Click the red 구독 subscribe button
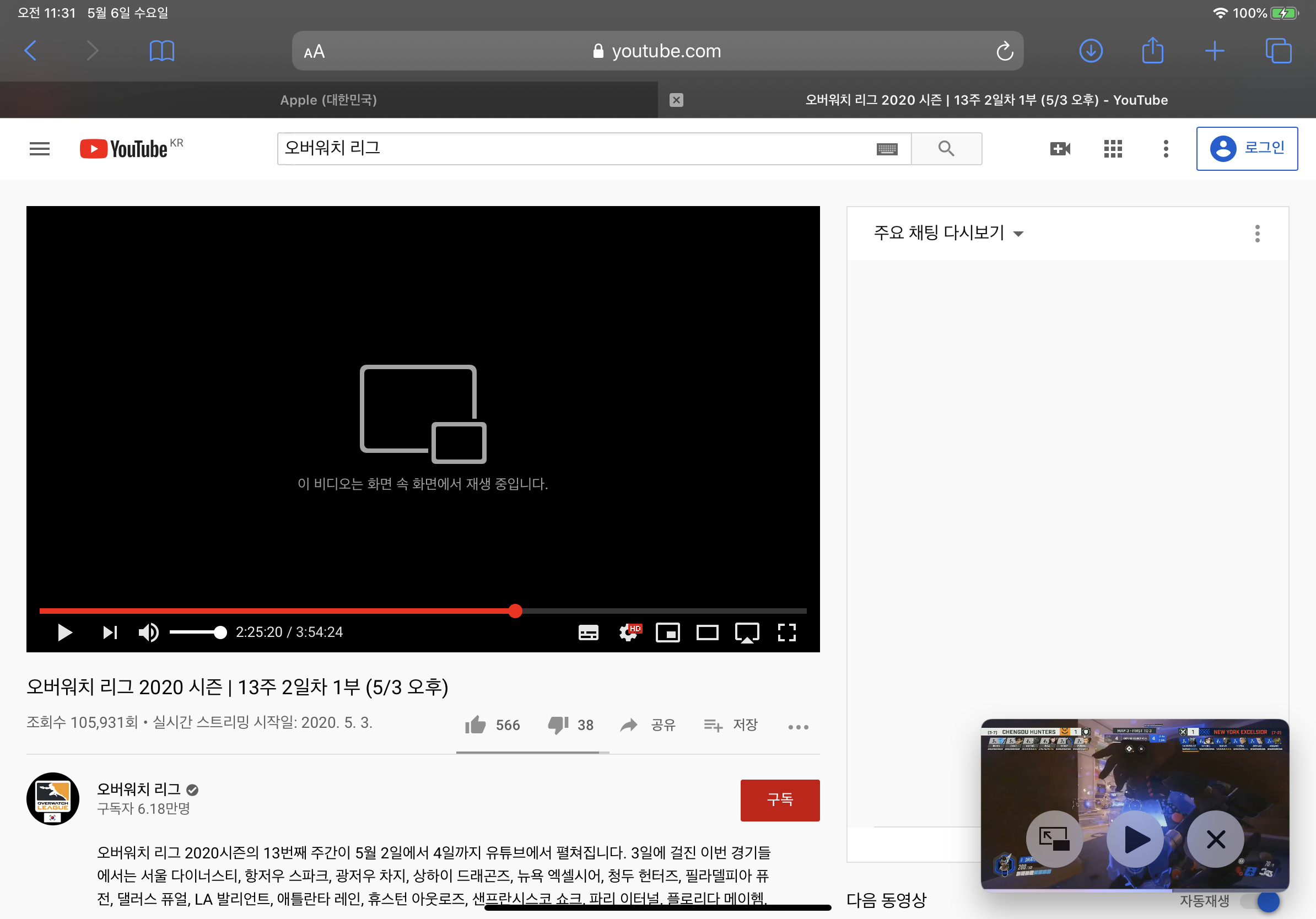 point(779,800)
